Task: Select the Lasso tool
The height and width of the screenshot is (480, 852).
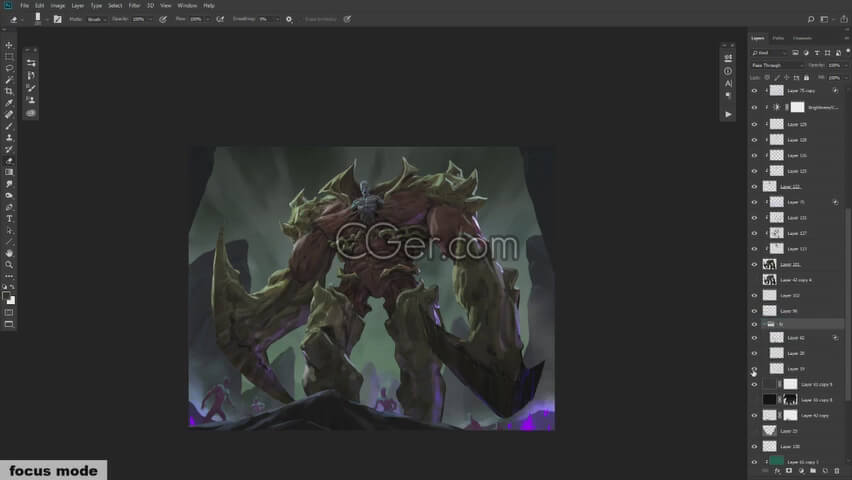Action: [9, 68]
